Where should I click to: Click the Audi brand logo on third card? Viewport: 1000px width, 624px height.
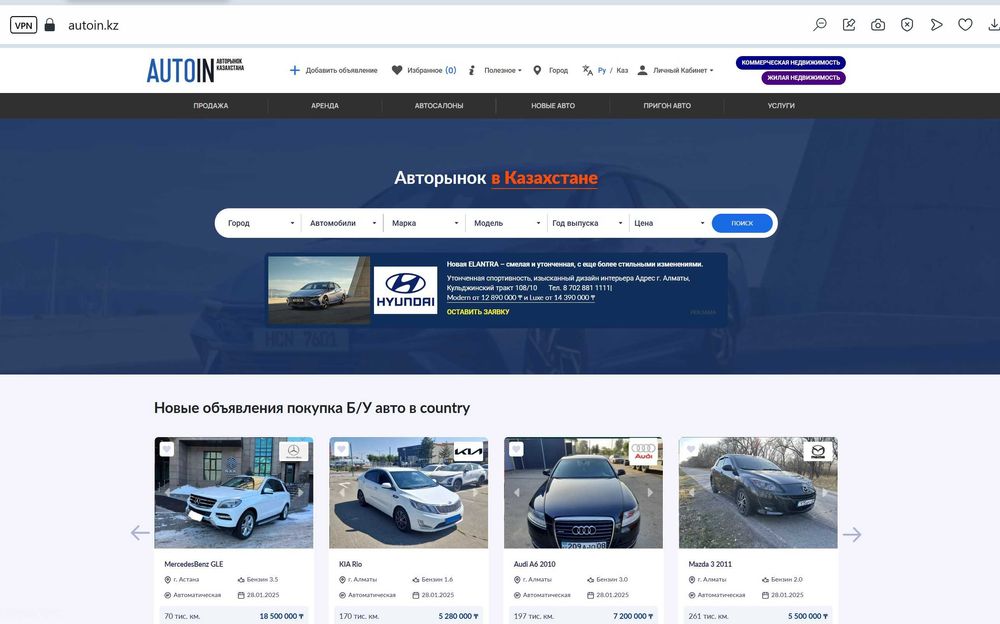643,451
